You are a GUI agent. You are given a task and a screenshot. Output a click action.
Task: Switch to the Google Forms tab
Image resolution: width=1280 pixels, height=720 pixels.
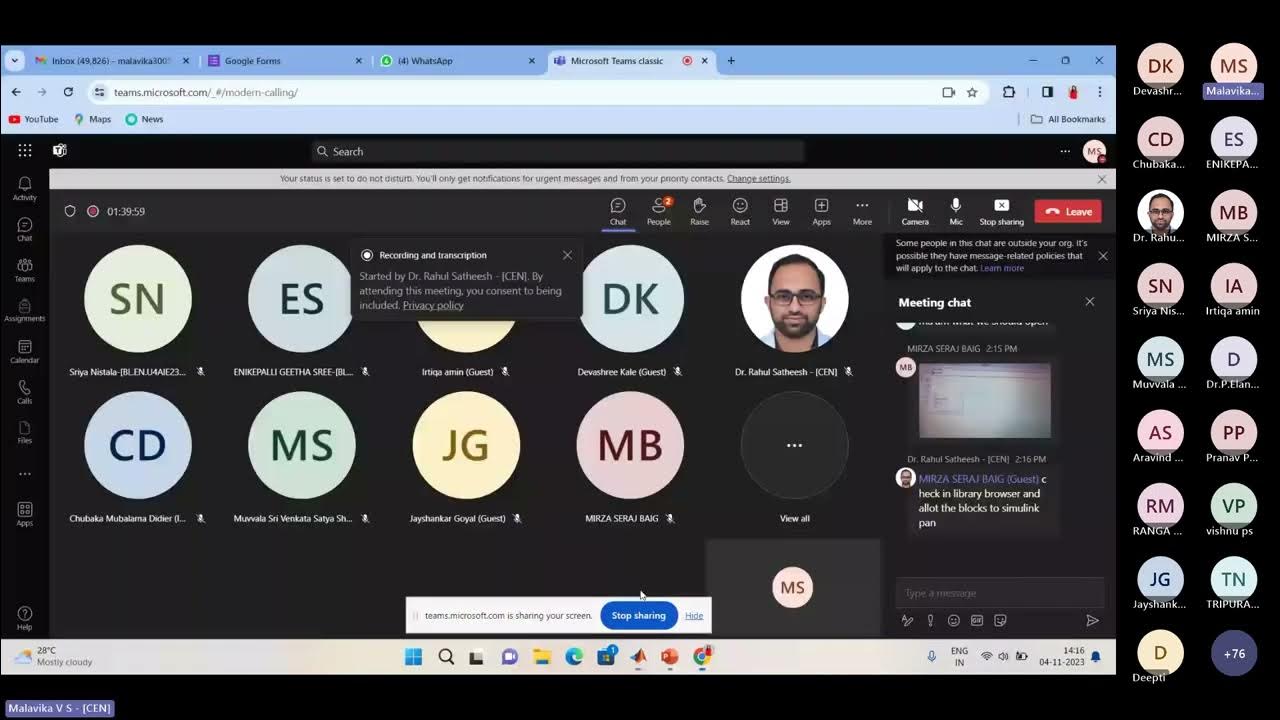(285, 61)
